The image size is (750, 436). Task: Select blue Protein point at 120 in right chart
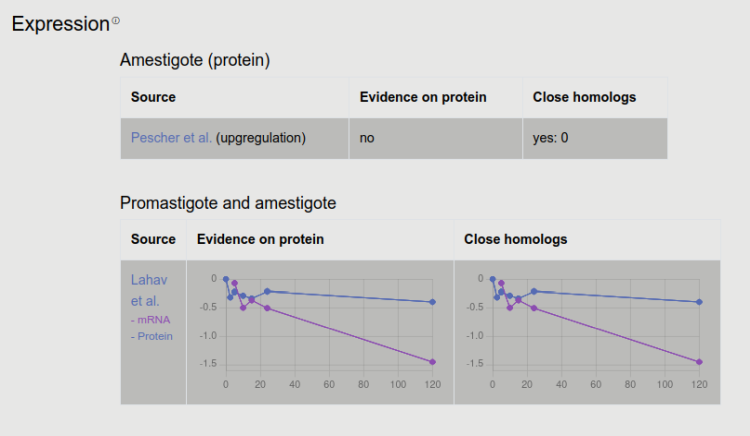tap(699, 302)
